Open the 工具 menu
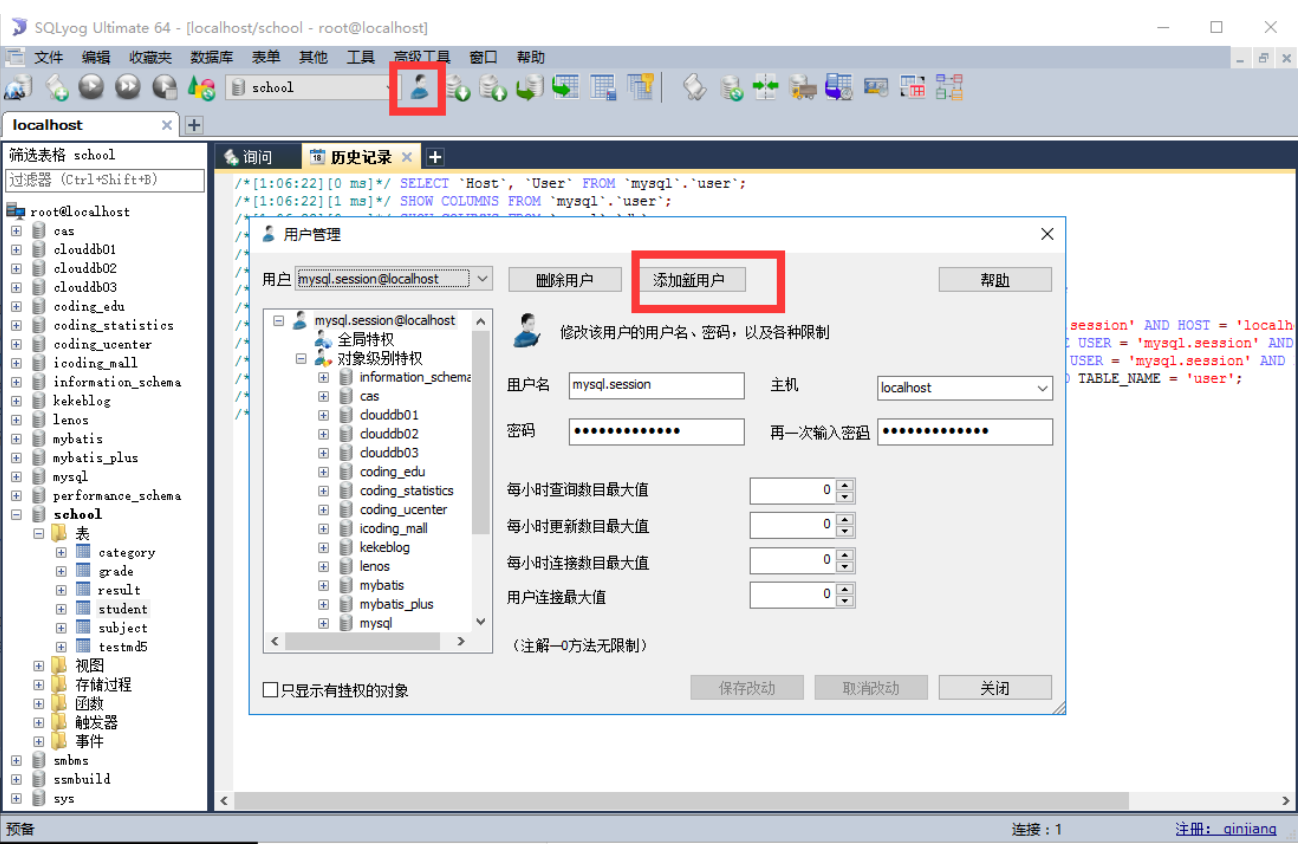 coord(361,58)
